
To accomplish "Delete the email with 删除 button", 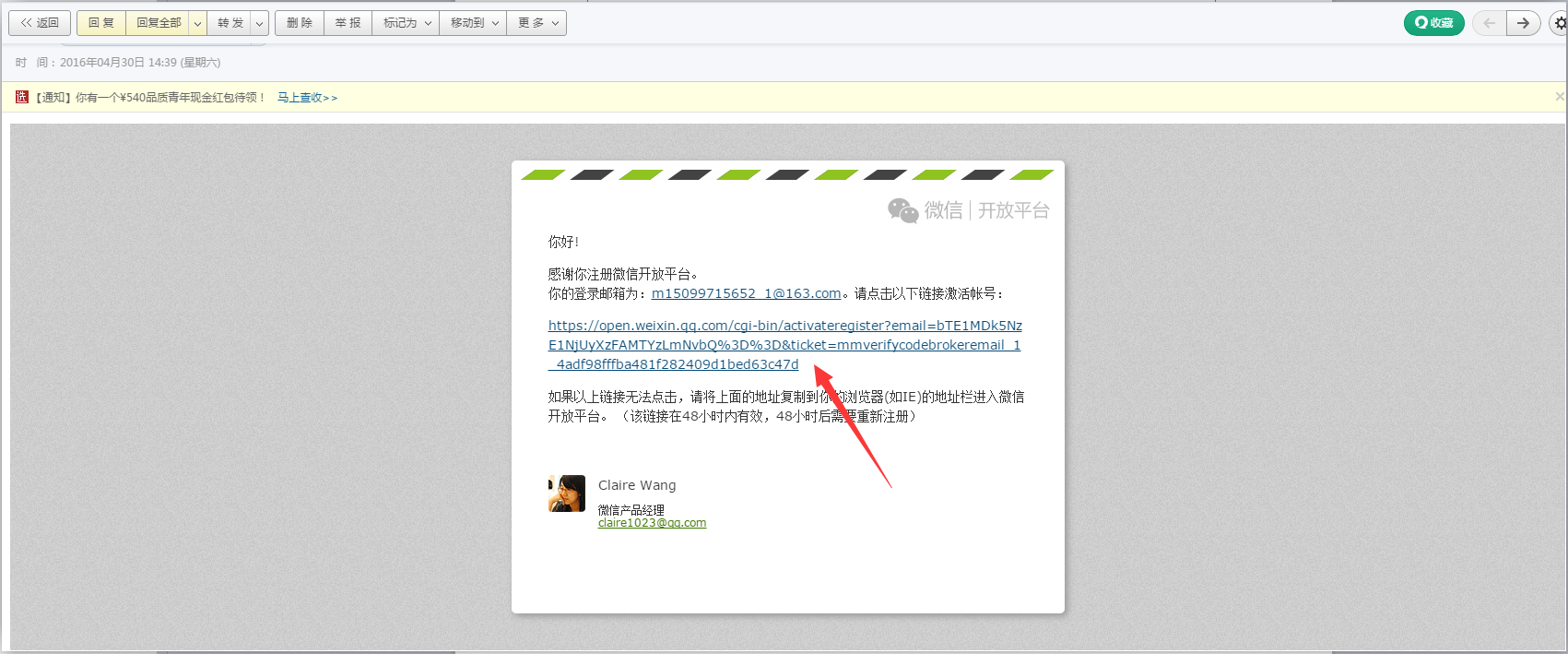I will (300, 23).
